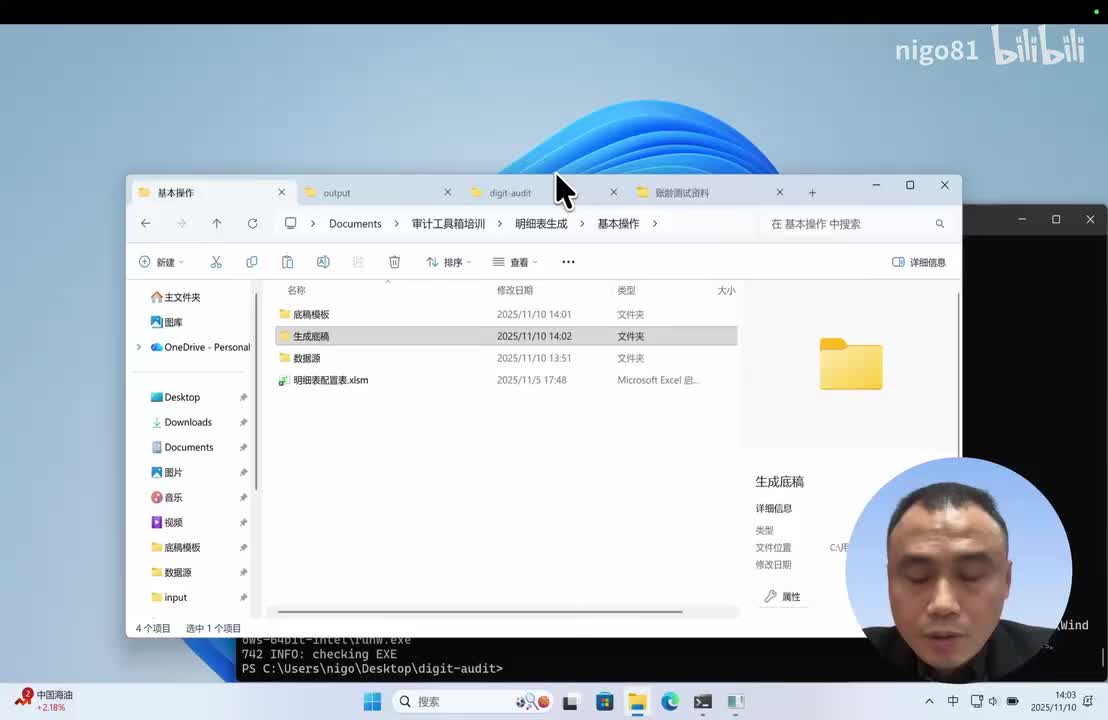
Task: Expand chevron after Documents in breadcrumb
Action: tap(396, 223)
